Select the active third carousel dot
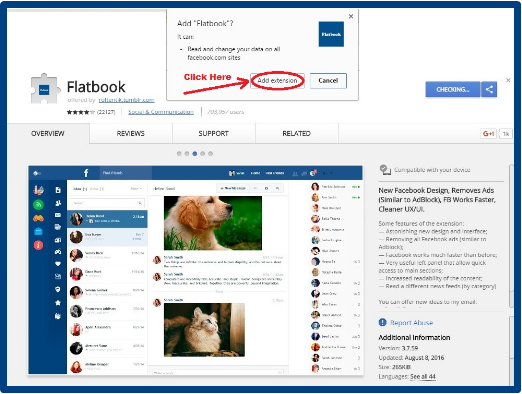Image resolution: width=522 pixels, height=394 pixels. [x=195, y=154]
